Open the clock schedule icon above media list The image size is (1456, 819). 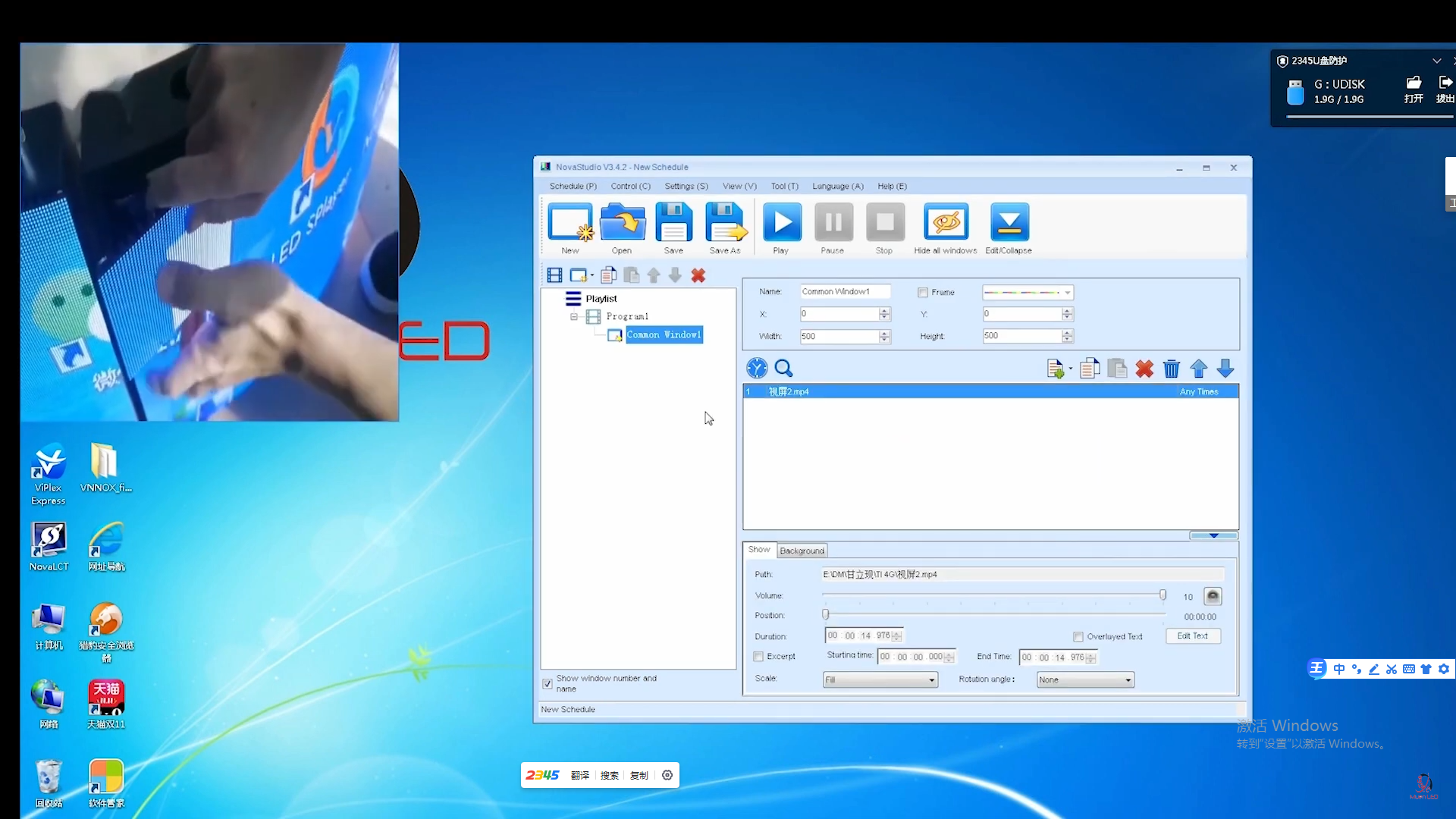757,369
